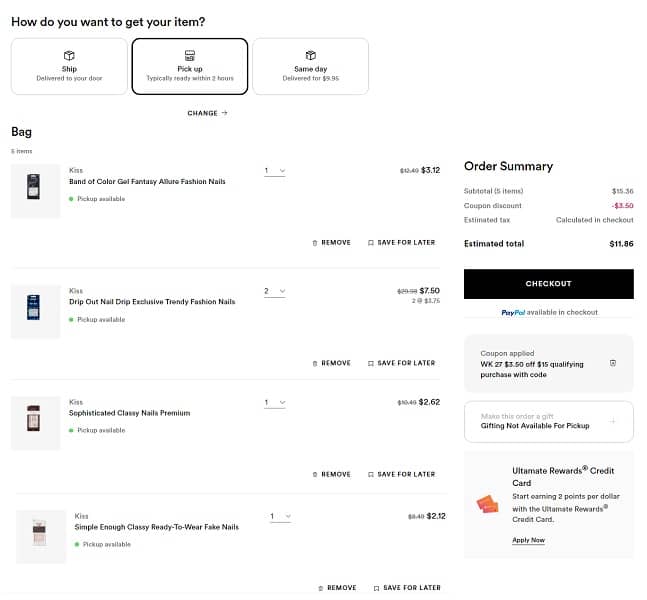Remove Band of Color Gel nails from bag
Screen dimensions: 647x600
331,242
